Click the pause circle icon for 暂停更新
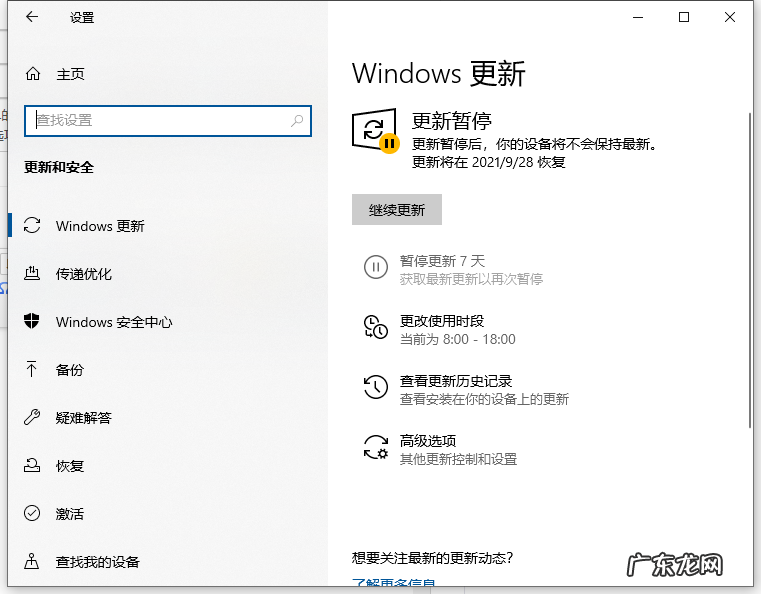 tap(376, 267)
